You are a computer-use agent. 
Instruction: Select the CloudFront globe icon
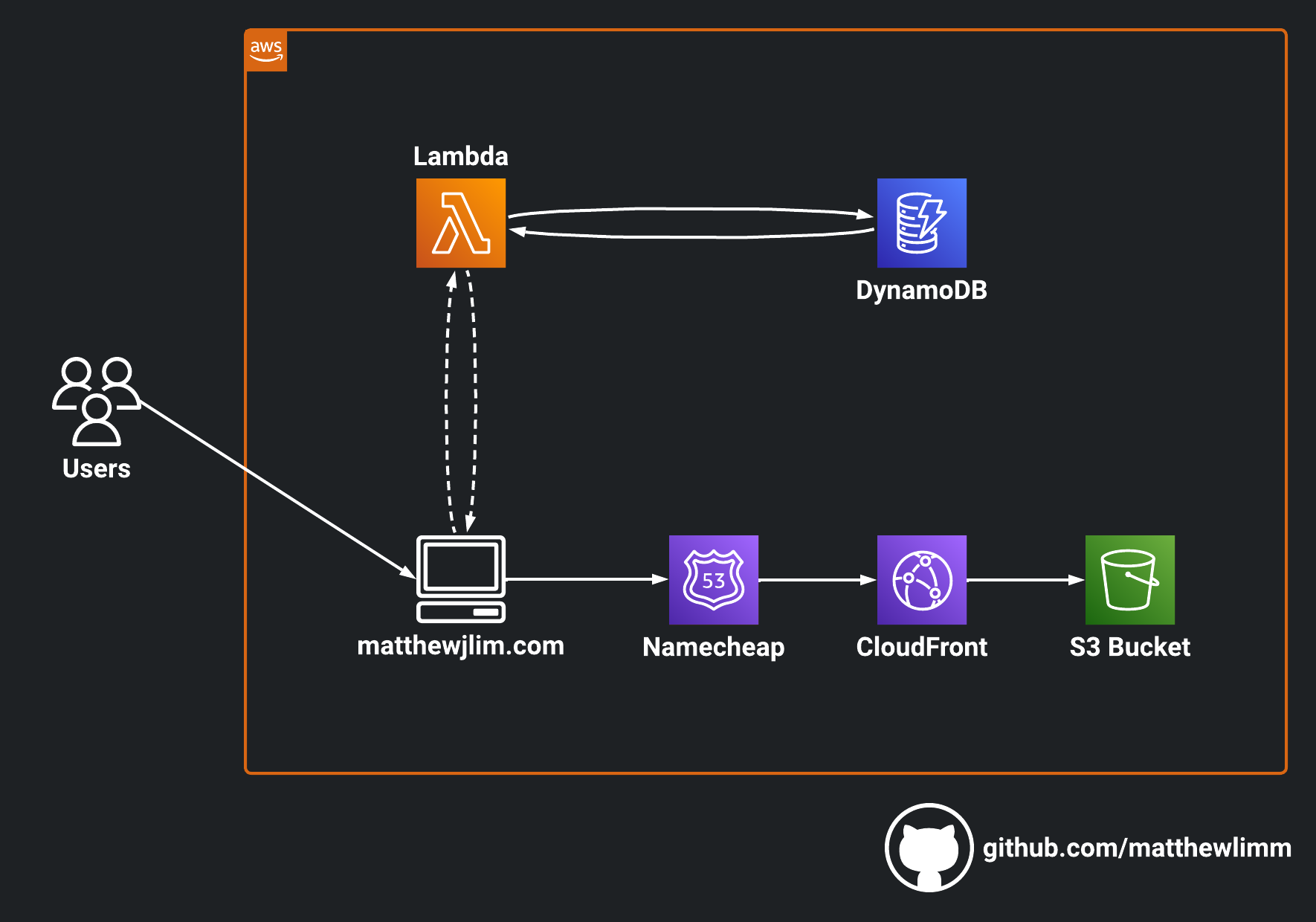click(922, 580)
